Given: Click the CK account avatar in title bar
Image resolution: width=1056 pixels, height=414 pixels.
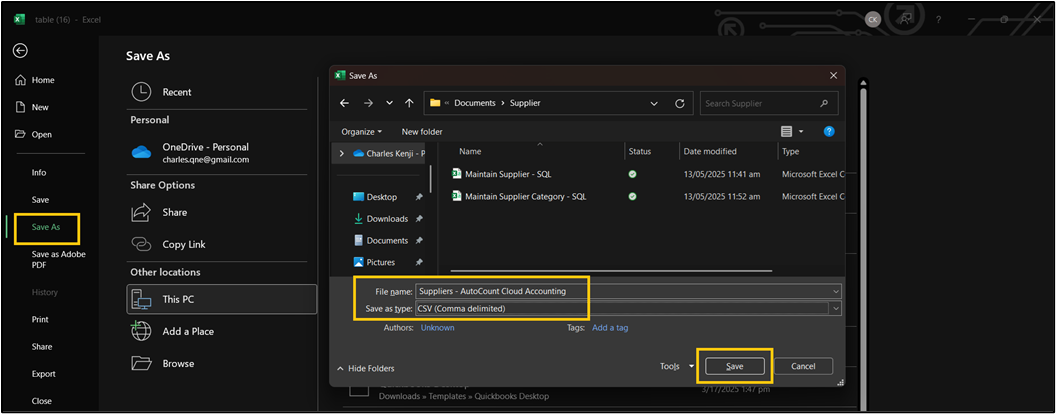Looking at the screenshot, I should pos(873,20).
